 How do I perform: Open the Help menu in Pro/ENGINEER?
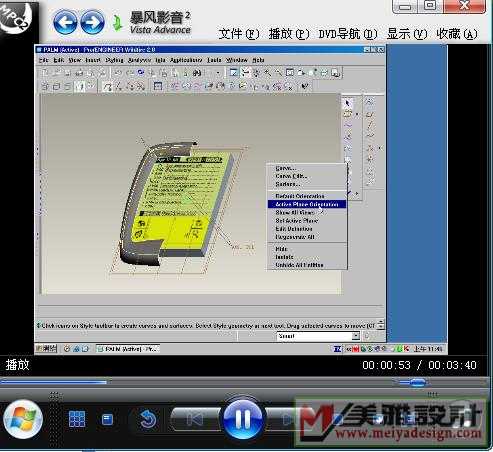(x=258, y=60)
